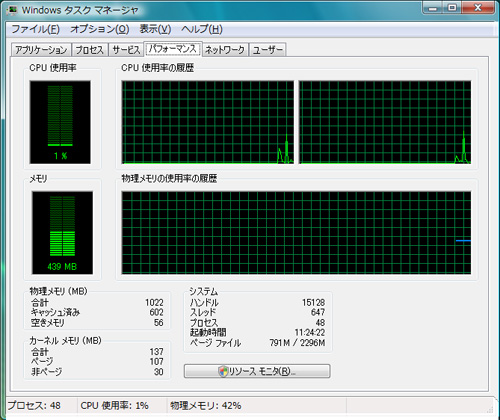
Task: Click the handles count 15128
Action: [313, 302]
